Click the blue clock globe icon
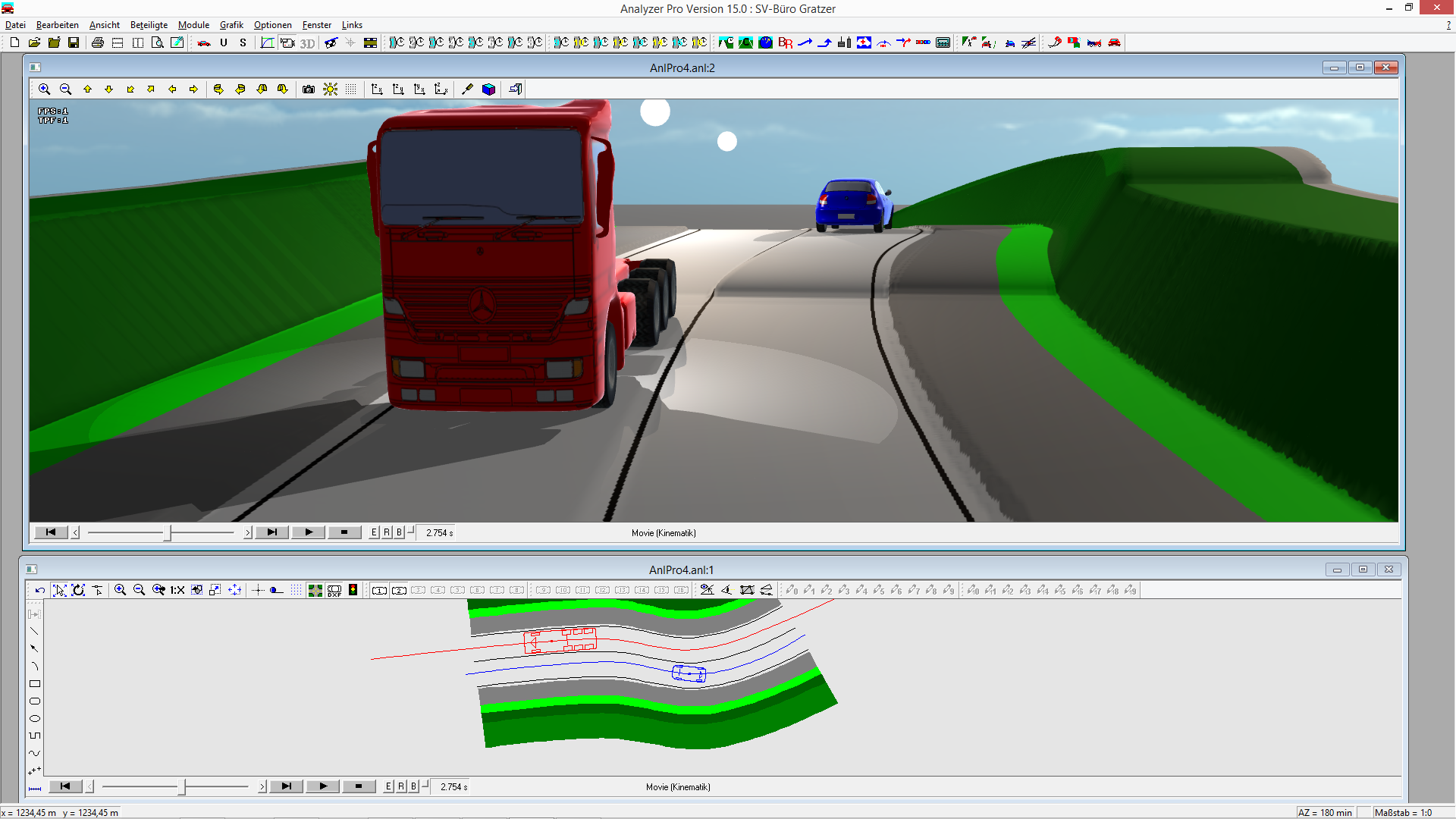Screen dimensions: 1456x819 pos(766,42)
